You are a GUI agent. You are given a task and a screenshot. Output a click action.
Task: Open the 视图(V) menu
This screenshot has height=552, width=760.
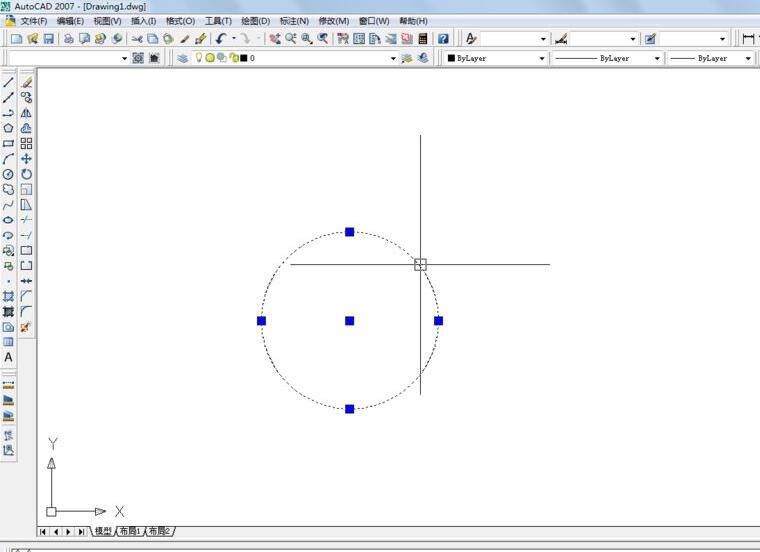pyautogui.click(x=107, y=21)
